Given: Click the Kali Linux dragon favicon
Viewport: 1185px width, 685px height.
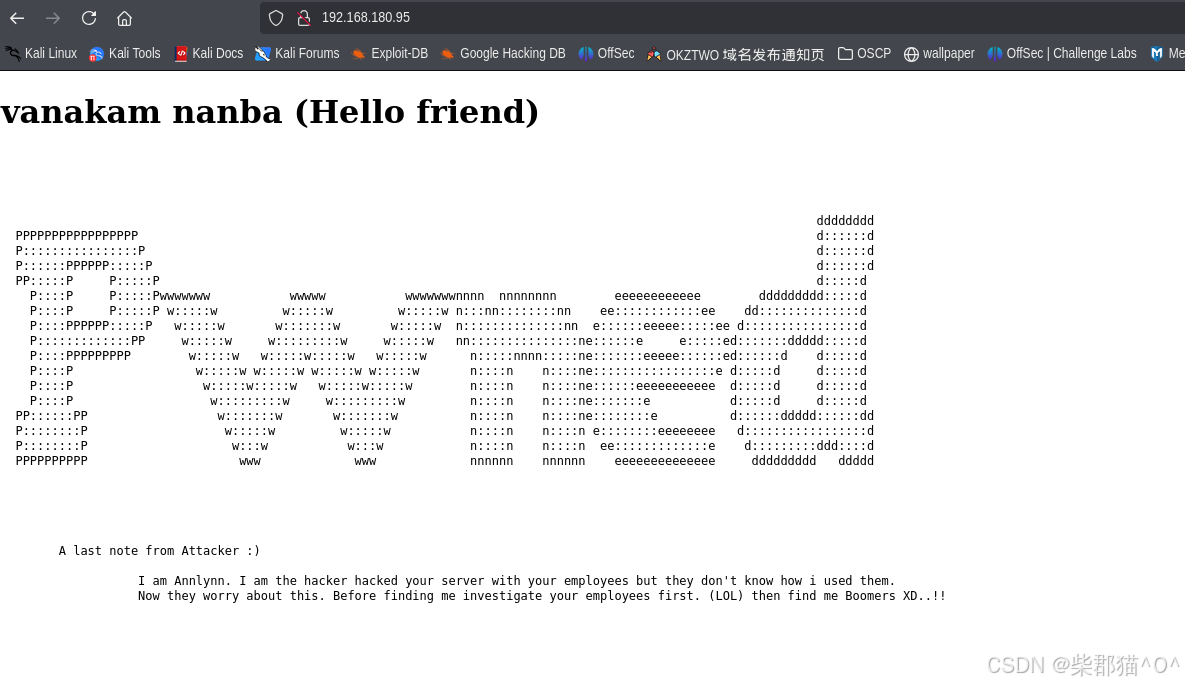Looking at the screenshot, I should [x=13, y=54].
